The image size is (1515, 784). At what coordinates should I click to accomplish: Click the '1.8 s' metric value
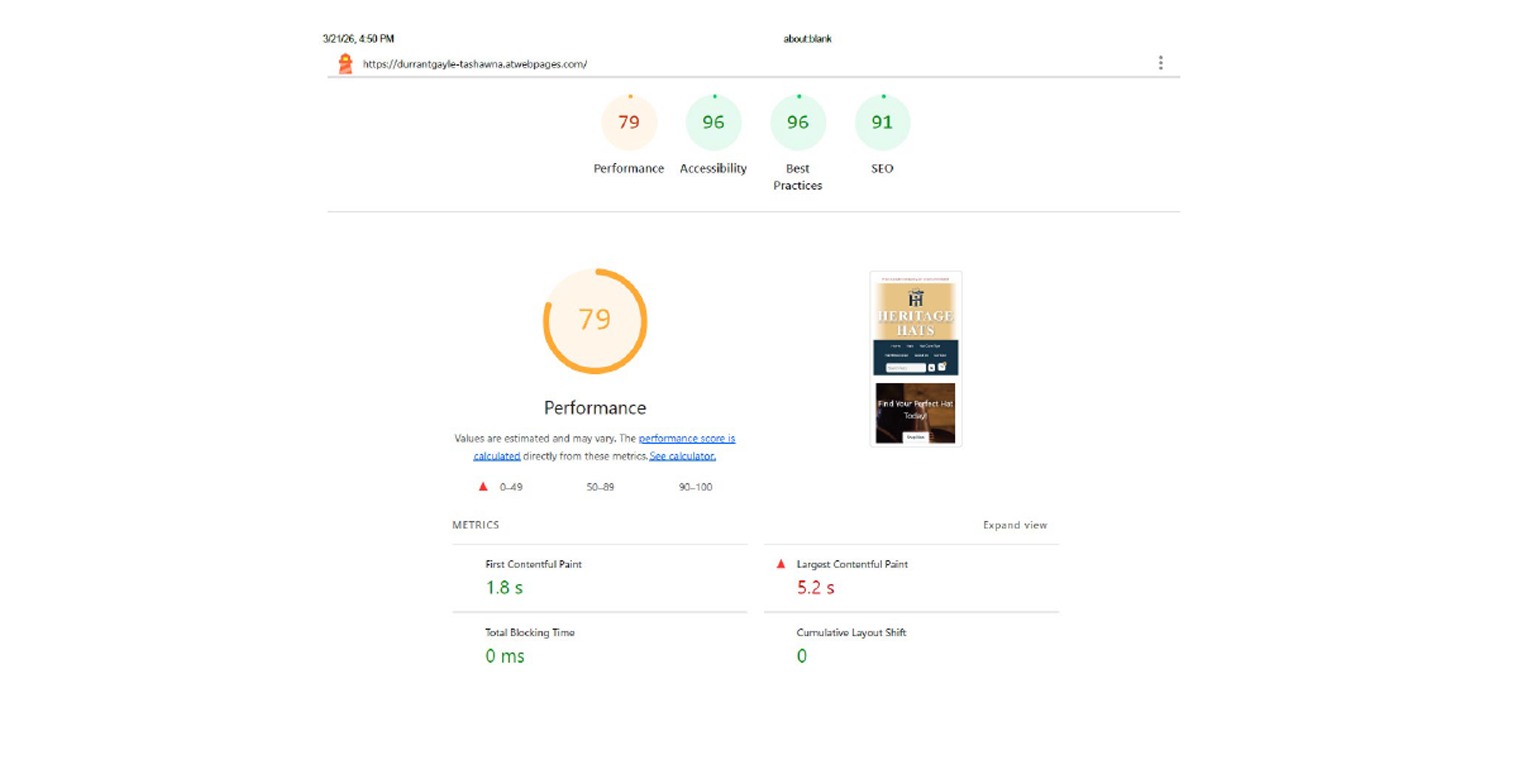coord(504,588)
